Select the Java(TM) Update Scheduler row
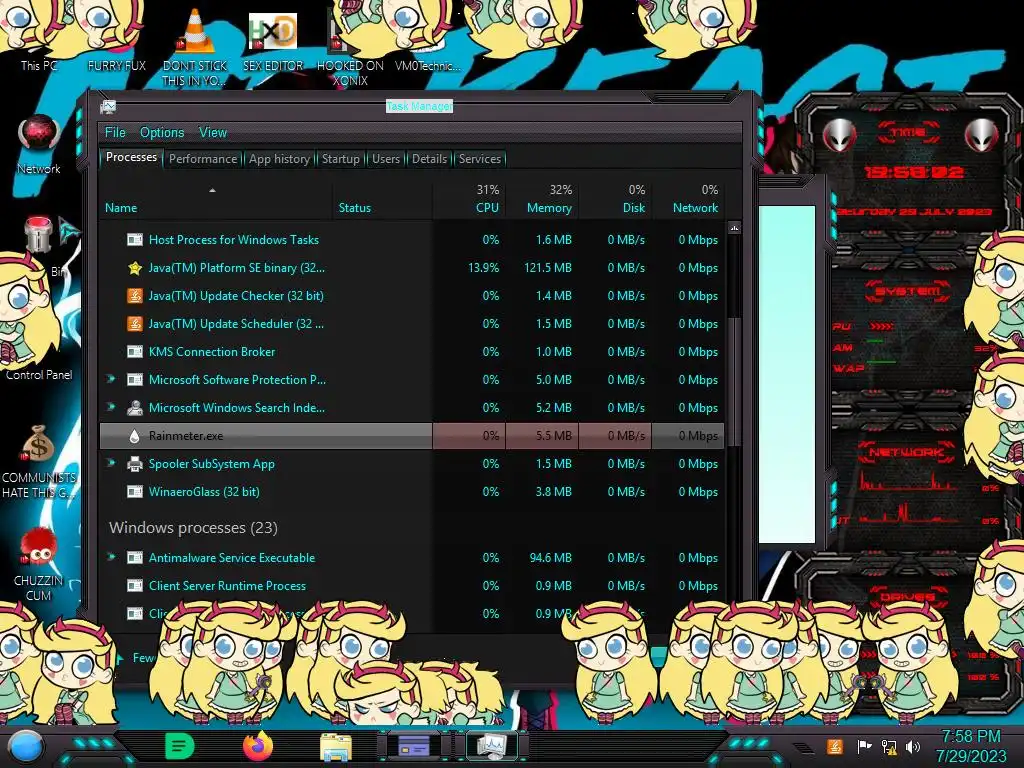The width and height of the screenshot is (1024, 768). 411,324
